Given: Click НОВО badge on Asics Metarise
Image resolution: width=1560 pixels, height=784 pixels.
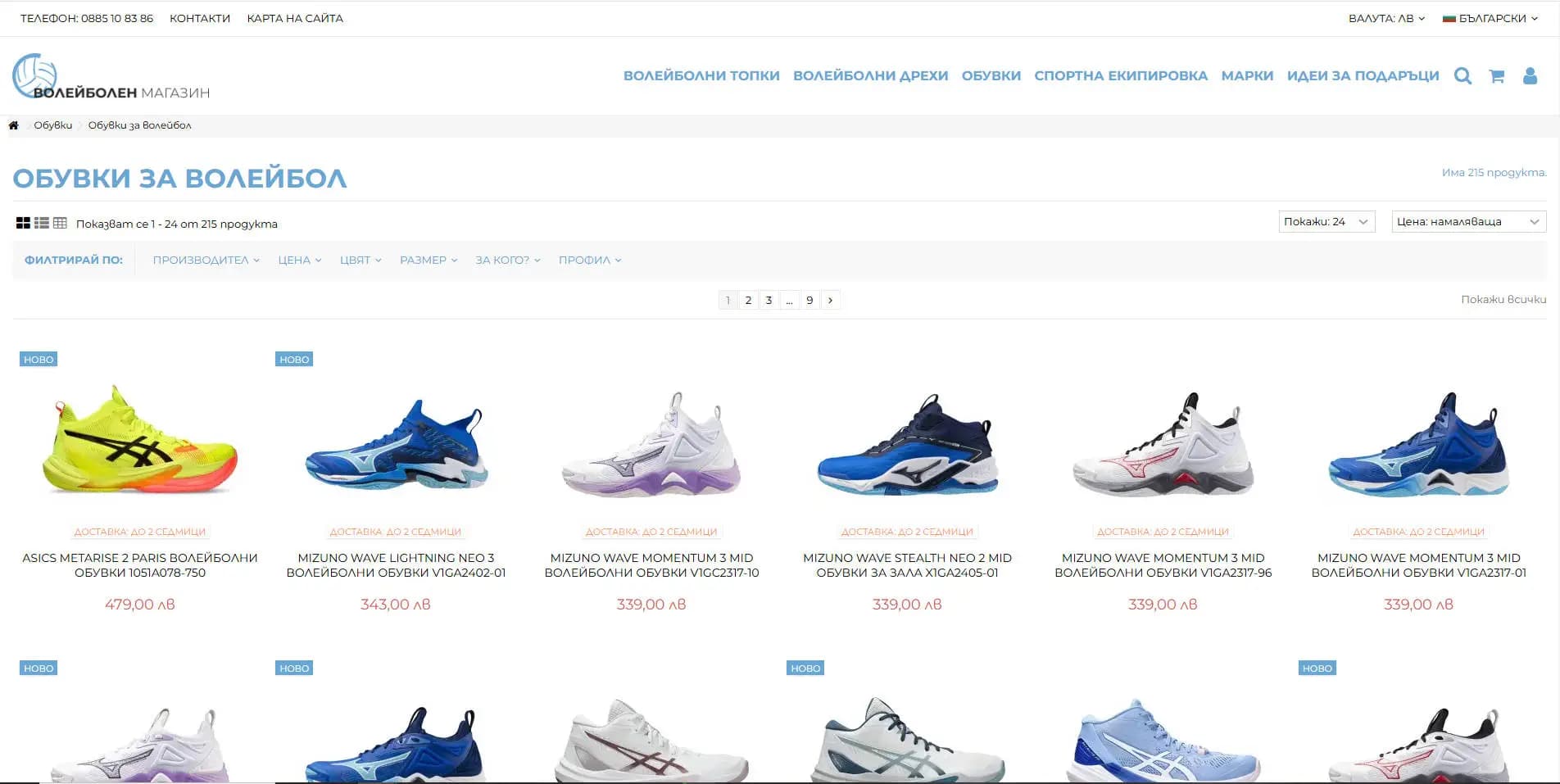Looking at the screenshot, I should pyautogui.click(x=39, y=359).
